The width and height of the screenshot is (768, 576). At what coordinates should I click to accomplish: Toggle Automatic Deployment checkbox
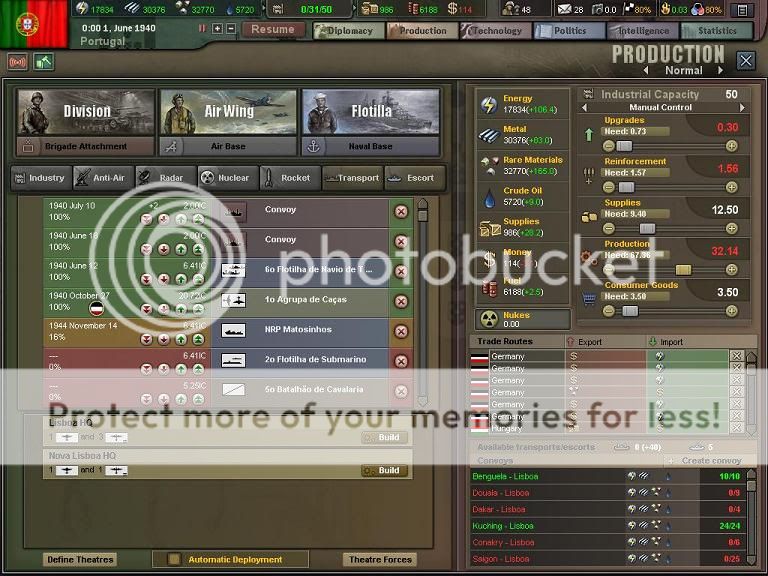click(x=174, y=559)
